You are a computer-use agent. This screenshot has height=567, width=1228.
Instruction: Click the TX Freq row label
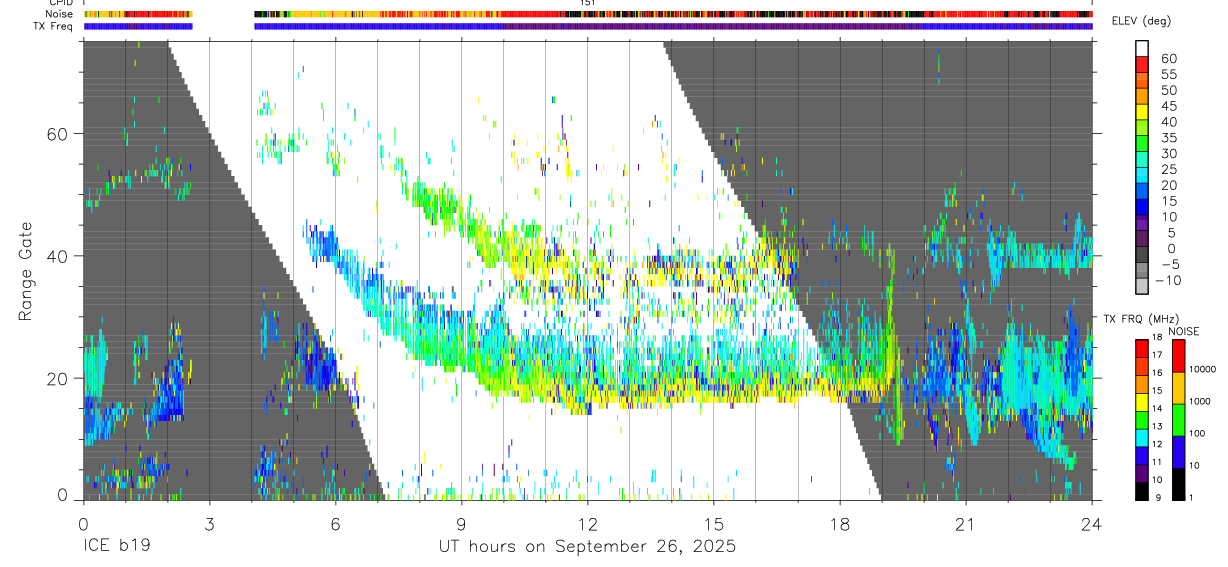click(54, 26)
